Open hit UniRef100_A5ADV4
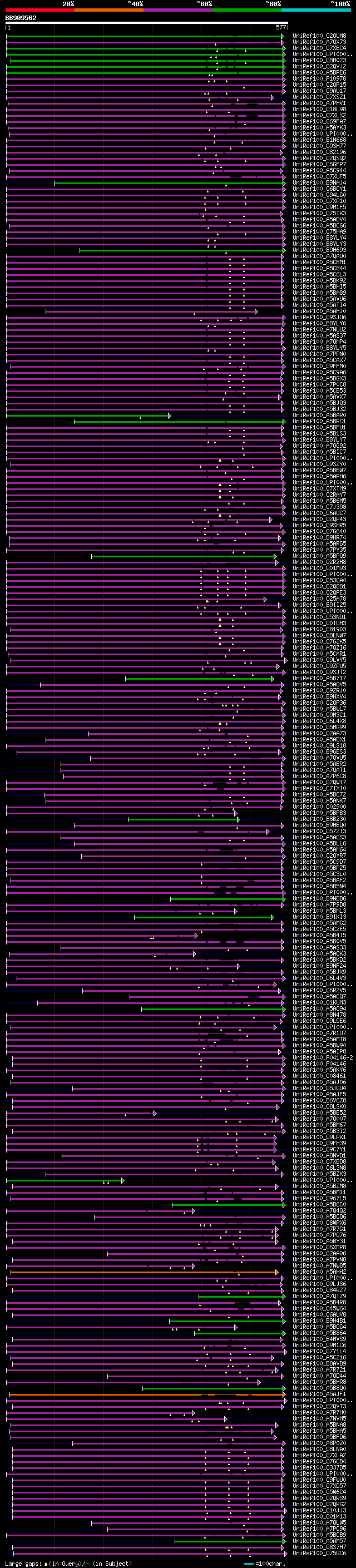 coord(319,220)
